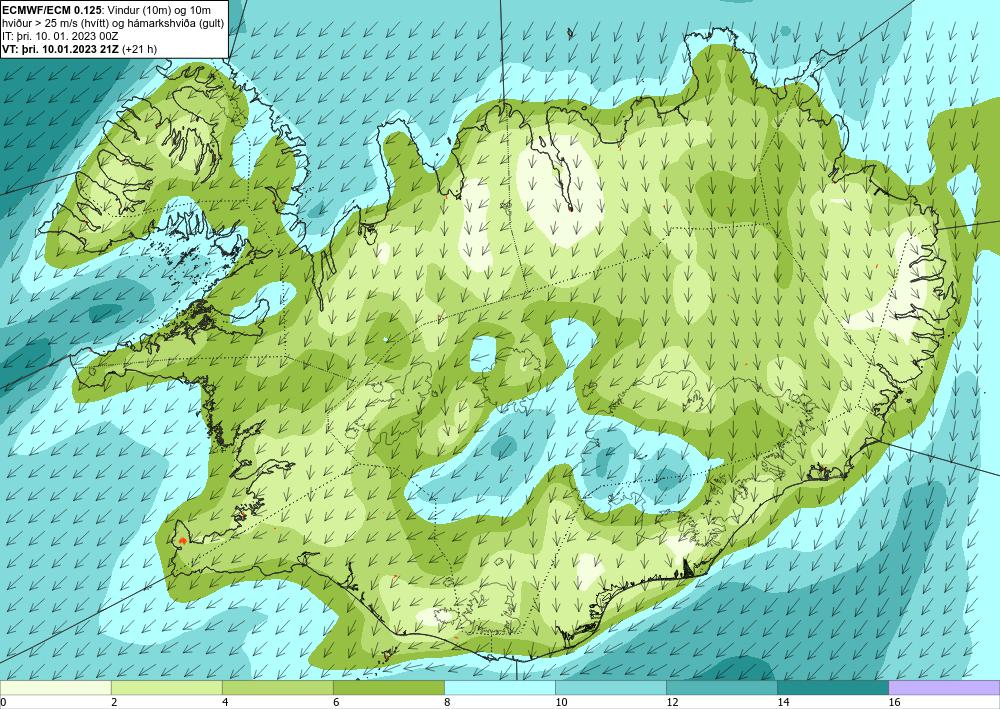
Task: Click the legend label "6"
Action: click(x=336, y=702)
